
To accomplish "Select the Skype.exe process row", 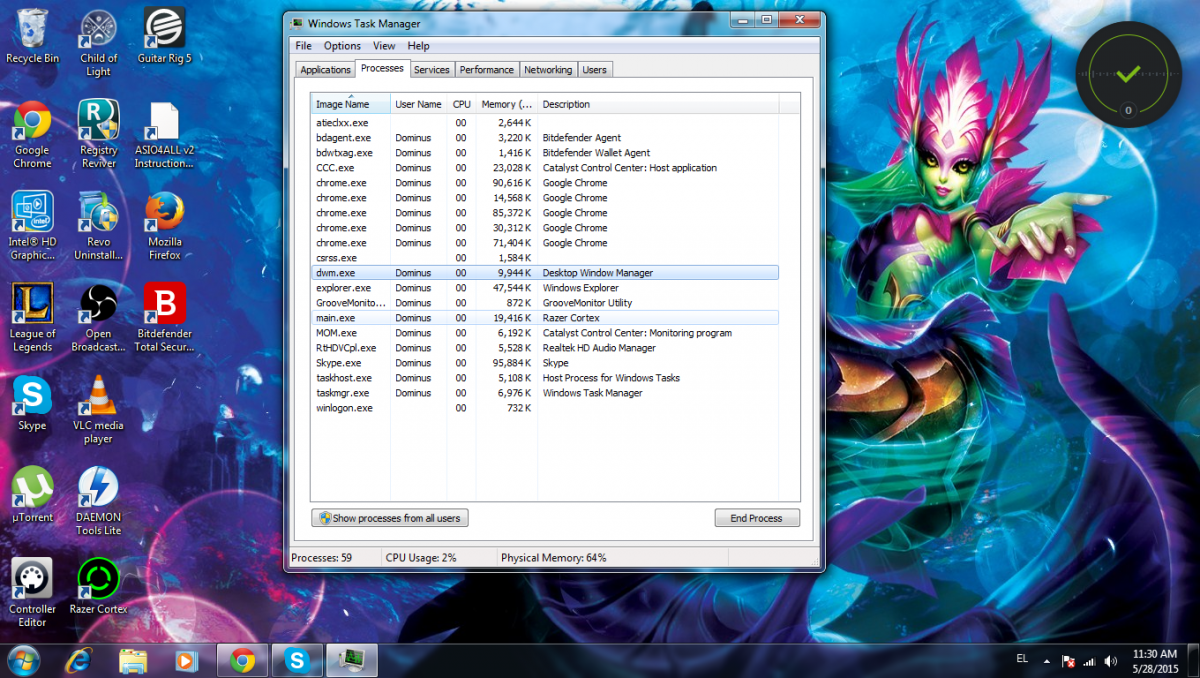I will point(545,363).
